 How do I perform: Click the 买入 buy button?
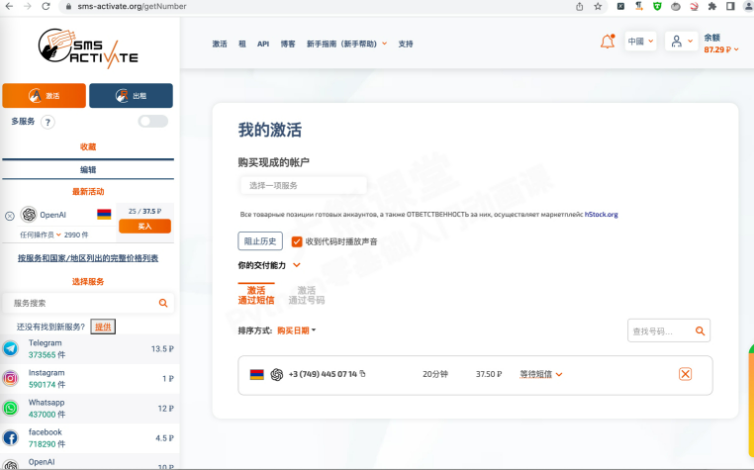coord(145,226)
